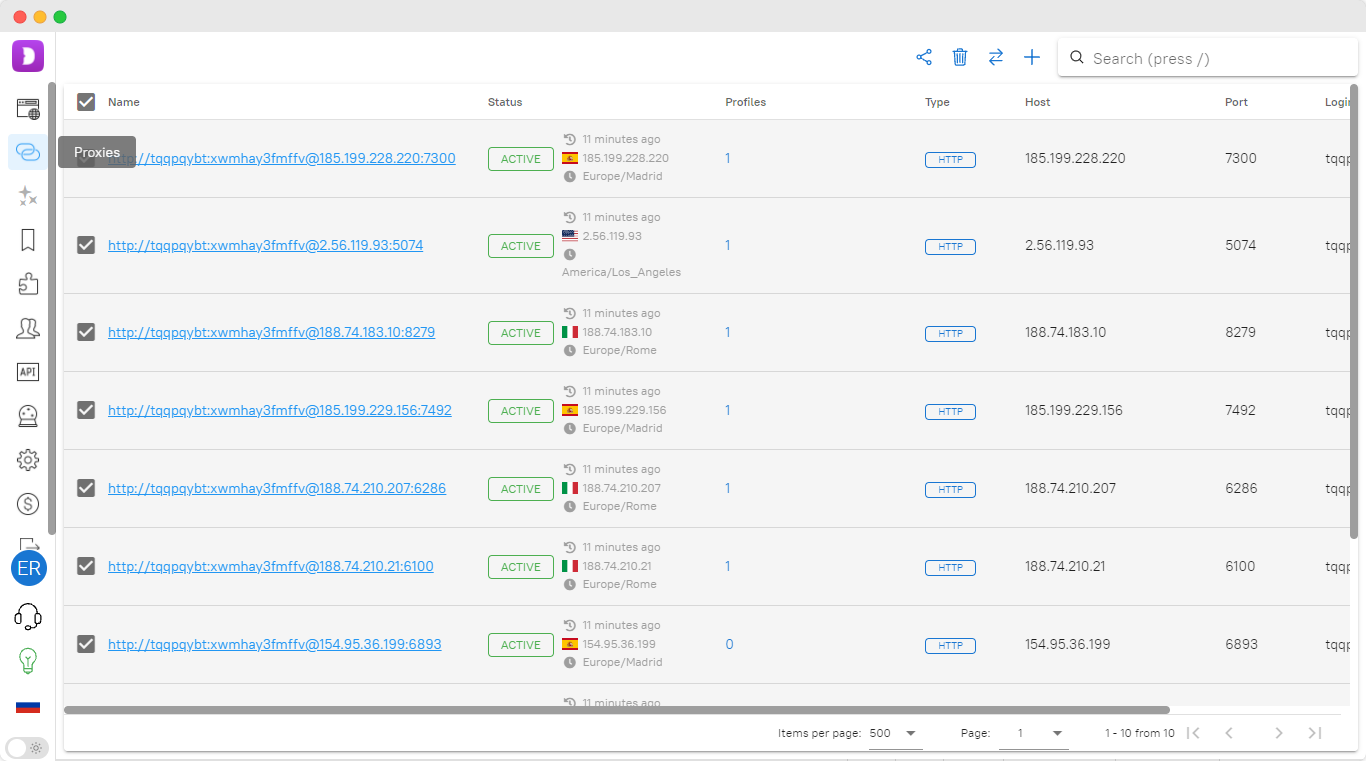Viewport: 1366px width, 761px height.
Task: Uncheck the 154.95.36.199:6893 proxy row
Action: 86,644
